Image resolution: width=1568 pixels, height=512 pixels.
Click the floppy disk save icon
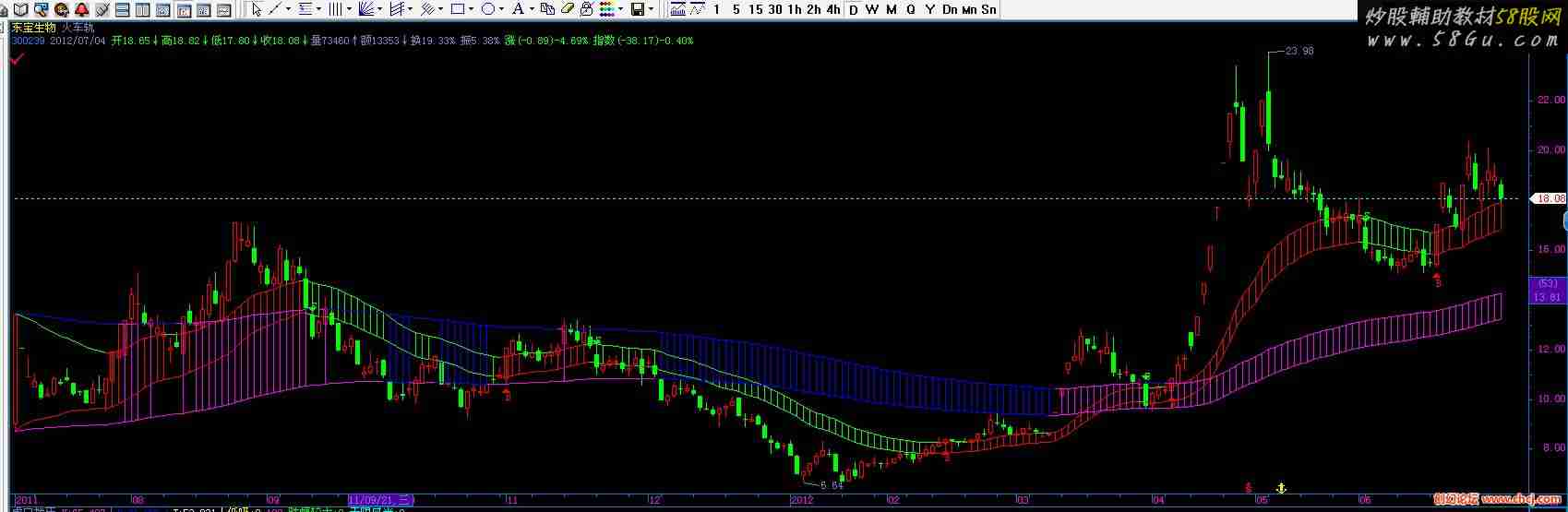point(638,9)
